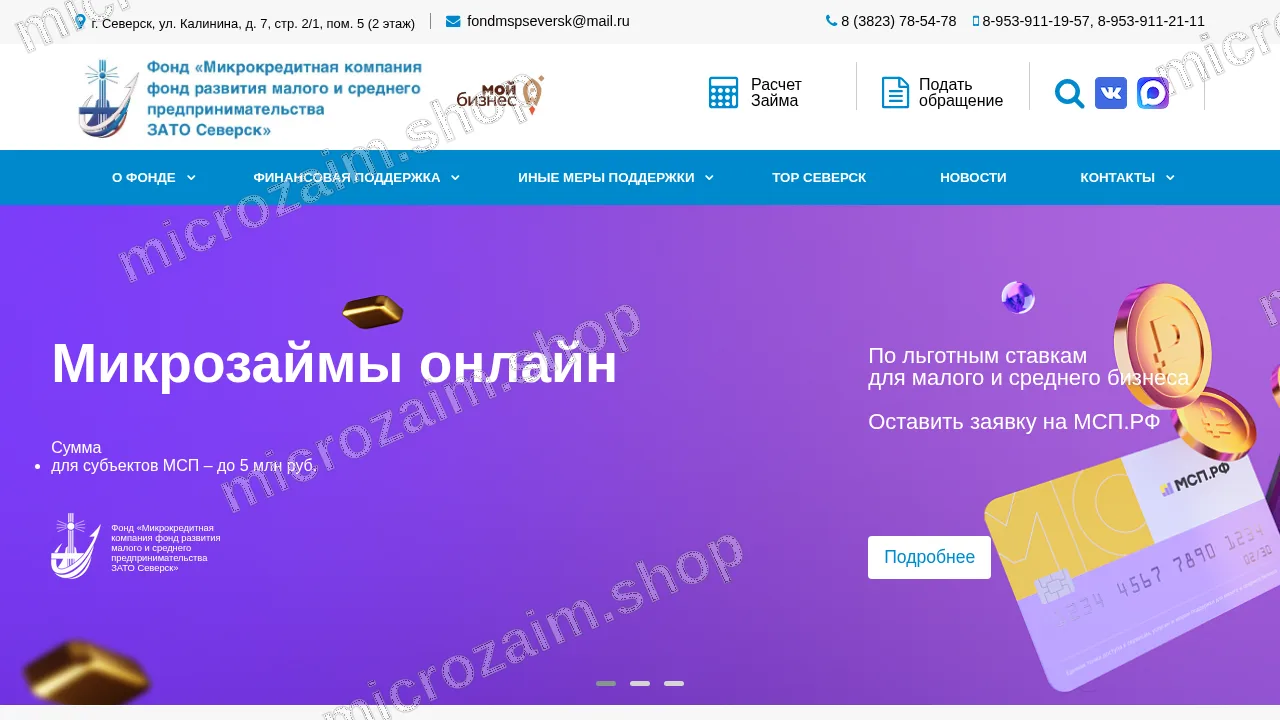Open the О ФОНДЕ menu item

tap(144, 178)
